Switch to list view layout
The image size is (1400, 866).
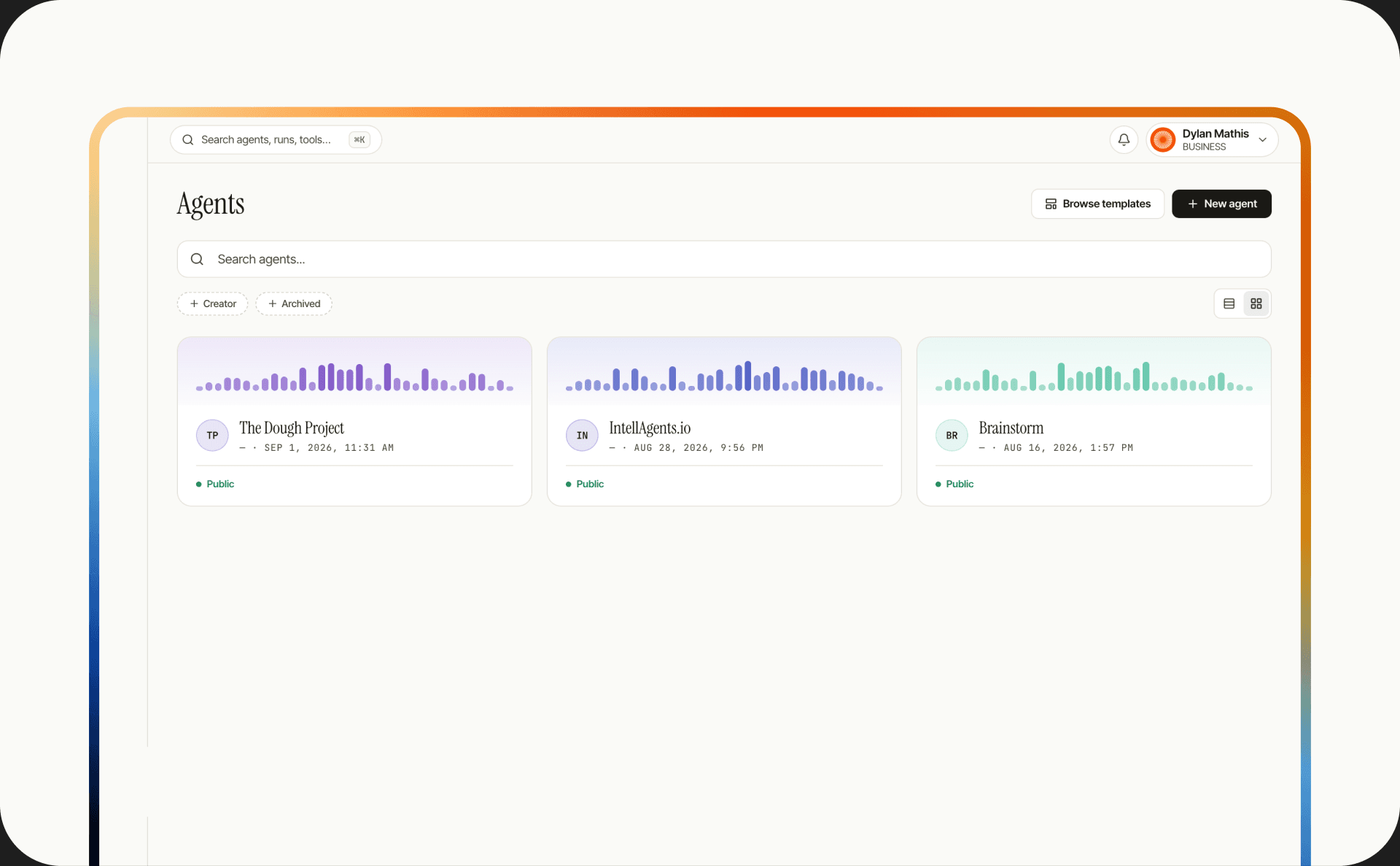[1229, 304]
